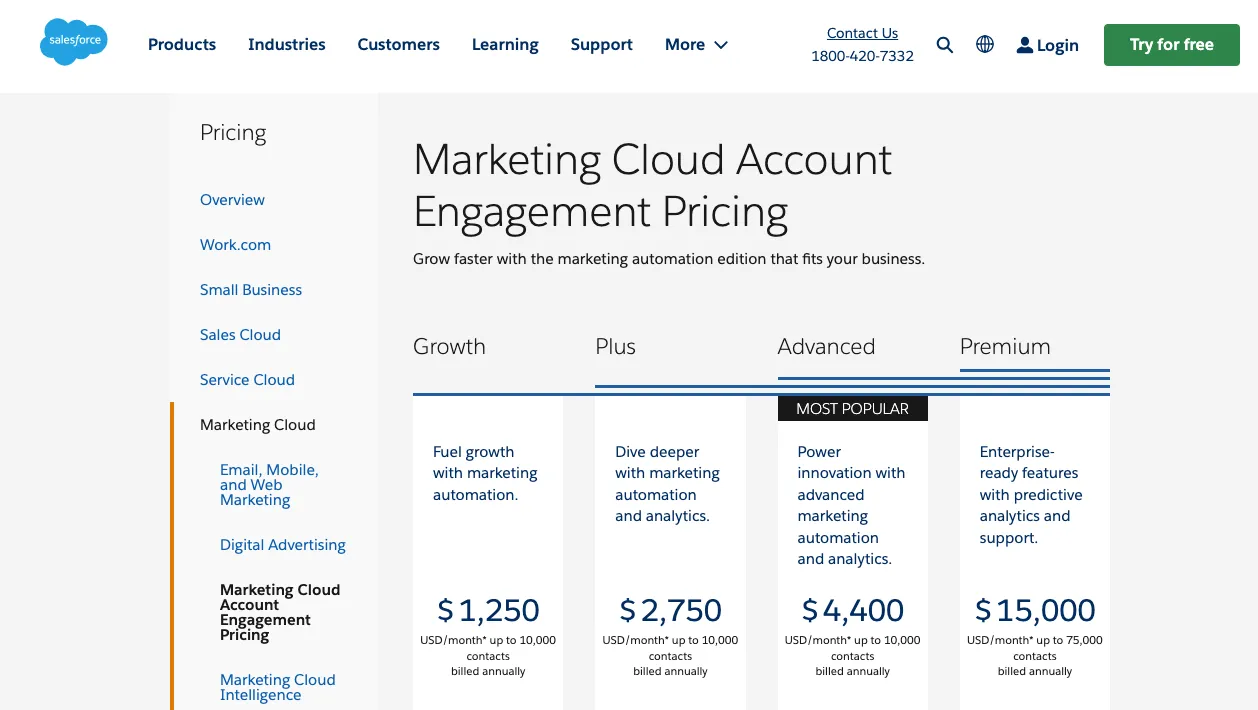
Task: Open the Support menu
Action: 601,44
